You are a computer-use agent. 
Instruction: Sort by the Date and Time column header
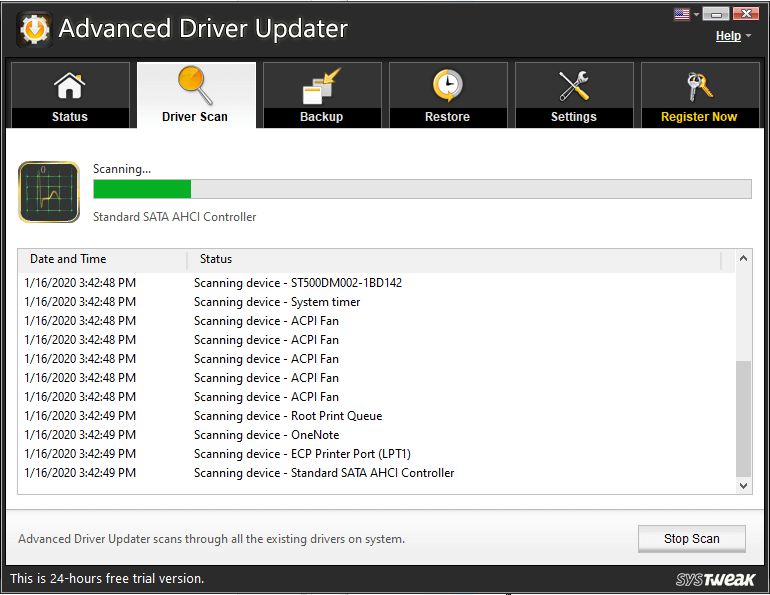[x=103, y=259]
